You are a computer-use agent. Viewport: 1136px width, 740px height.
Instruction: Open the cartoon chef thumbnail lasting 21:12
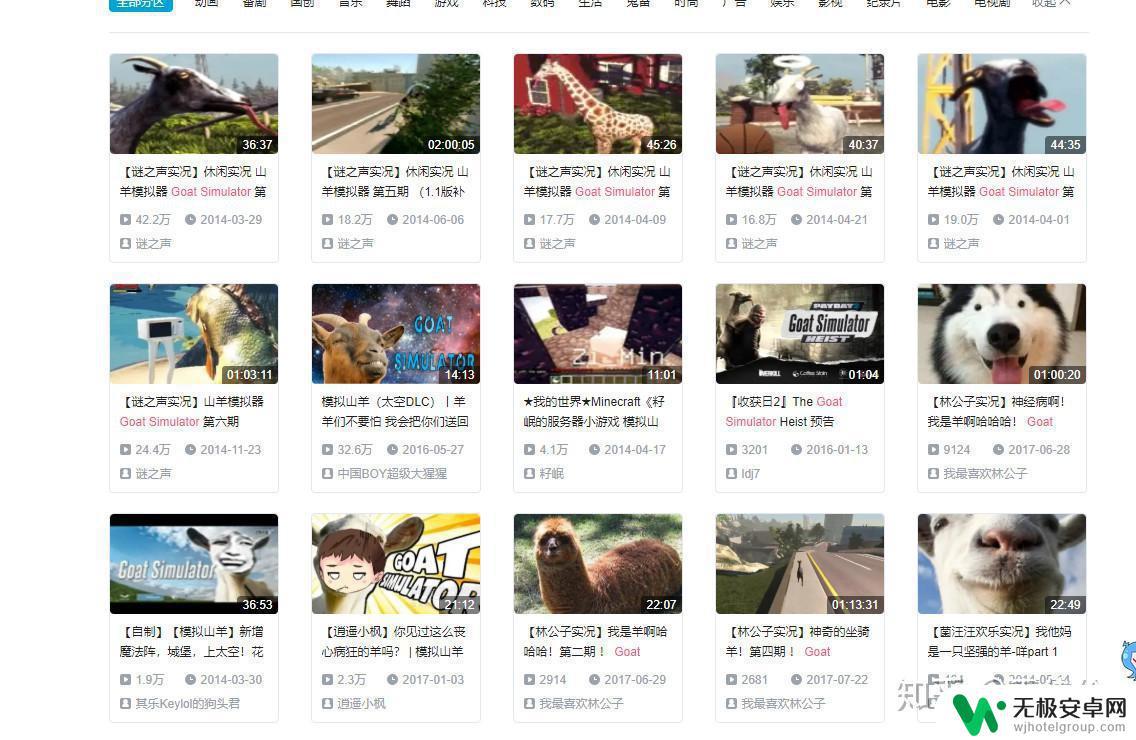point(396,564)
